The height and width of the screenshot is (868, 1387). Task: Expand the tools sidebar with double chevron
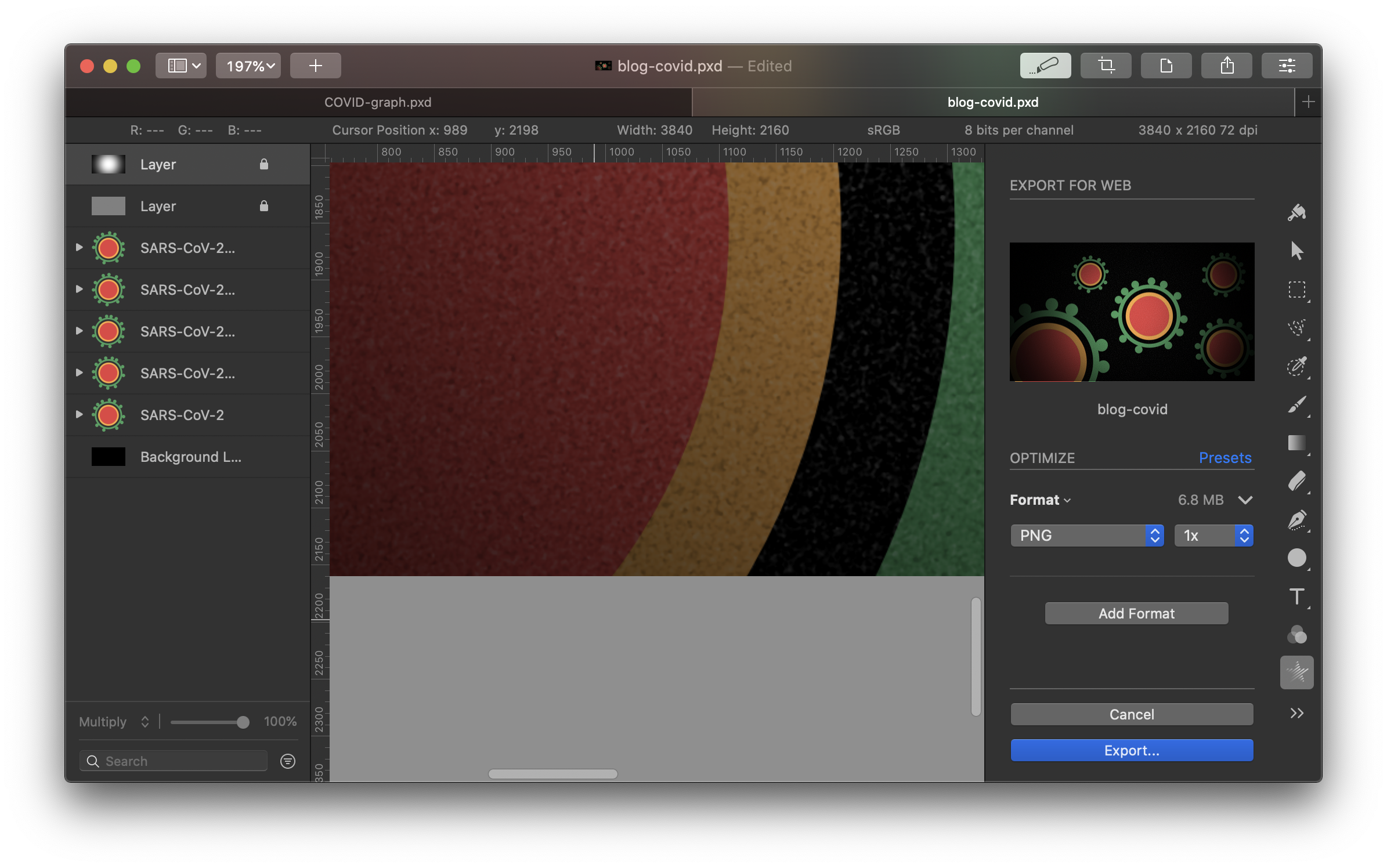1296,713
